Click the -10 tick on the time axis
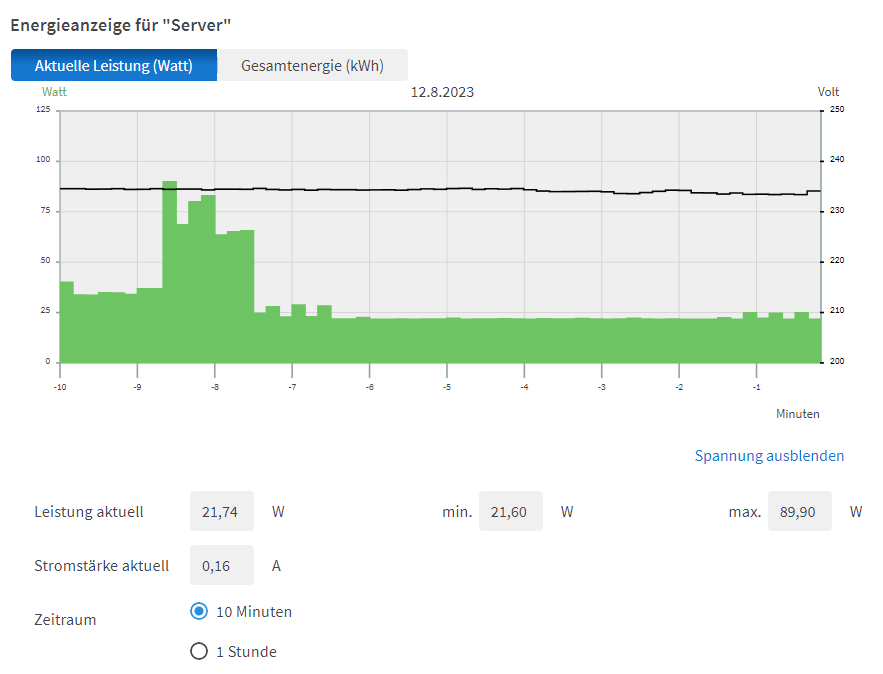The height and width of the screenshot is (674, 883). click(x=60, y=387)
